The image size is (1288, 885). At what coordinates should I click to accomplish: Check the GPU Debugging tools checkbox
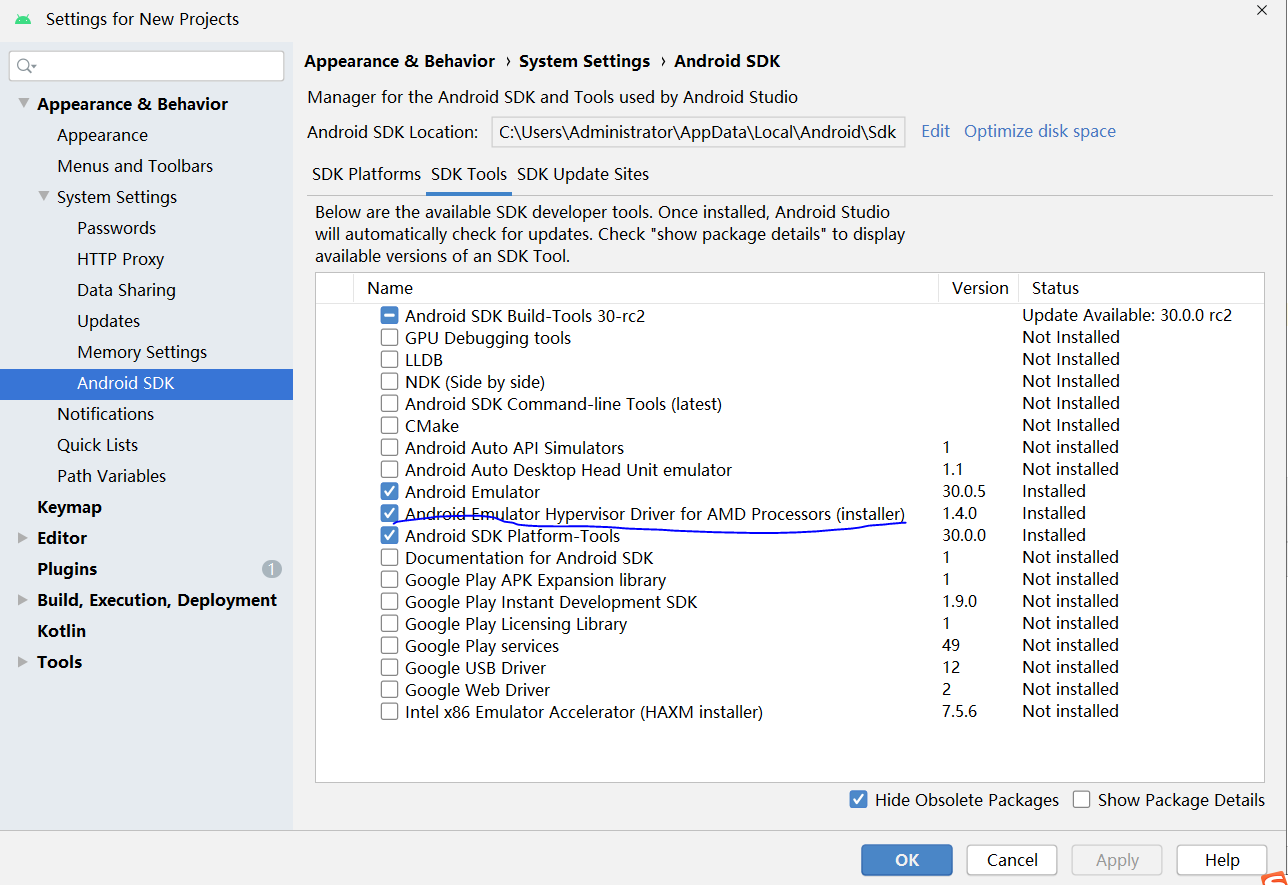tap(389, 337)
